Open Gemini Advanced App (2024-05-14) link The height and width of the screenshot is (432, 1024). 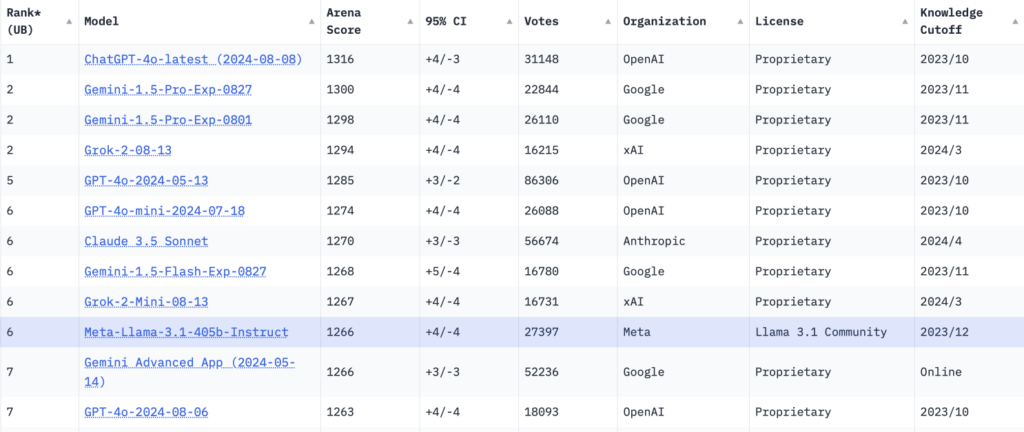[189, 372]
